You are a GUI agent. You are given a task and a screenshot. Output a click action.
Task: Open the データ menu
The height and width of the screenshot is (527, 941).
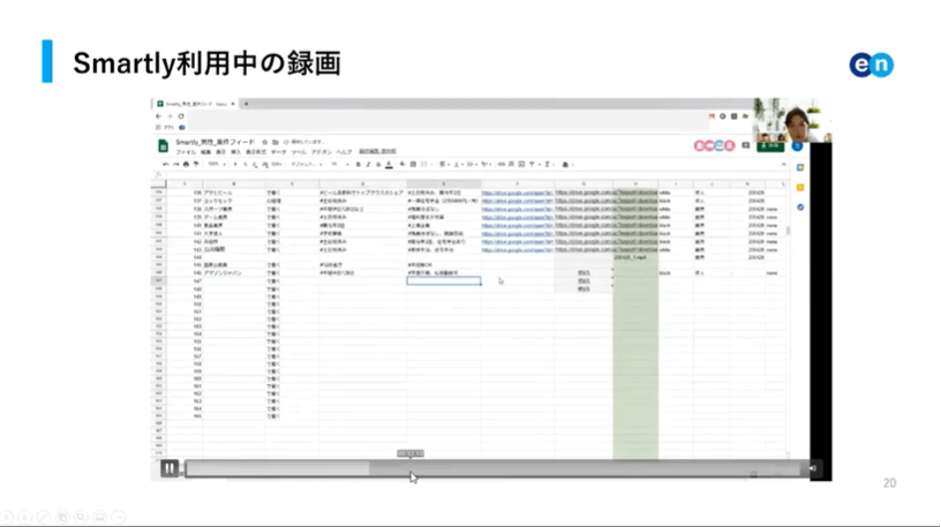pyautogui.click(x=278, y=152)
